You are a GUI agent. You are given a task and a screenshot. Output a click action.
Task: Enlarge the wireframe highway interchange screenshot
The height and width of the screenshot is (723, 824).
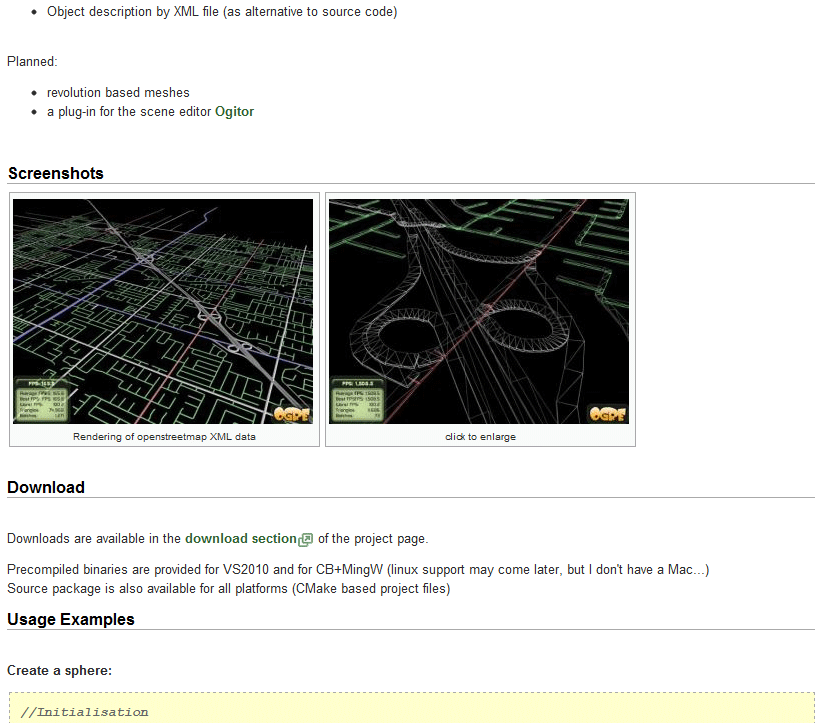(479, 311)
